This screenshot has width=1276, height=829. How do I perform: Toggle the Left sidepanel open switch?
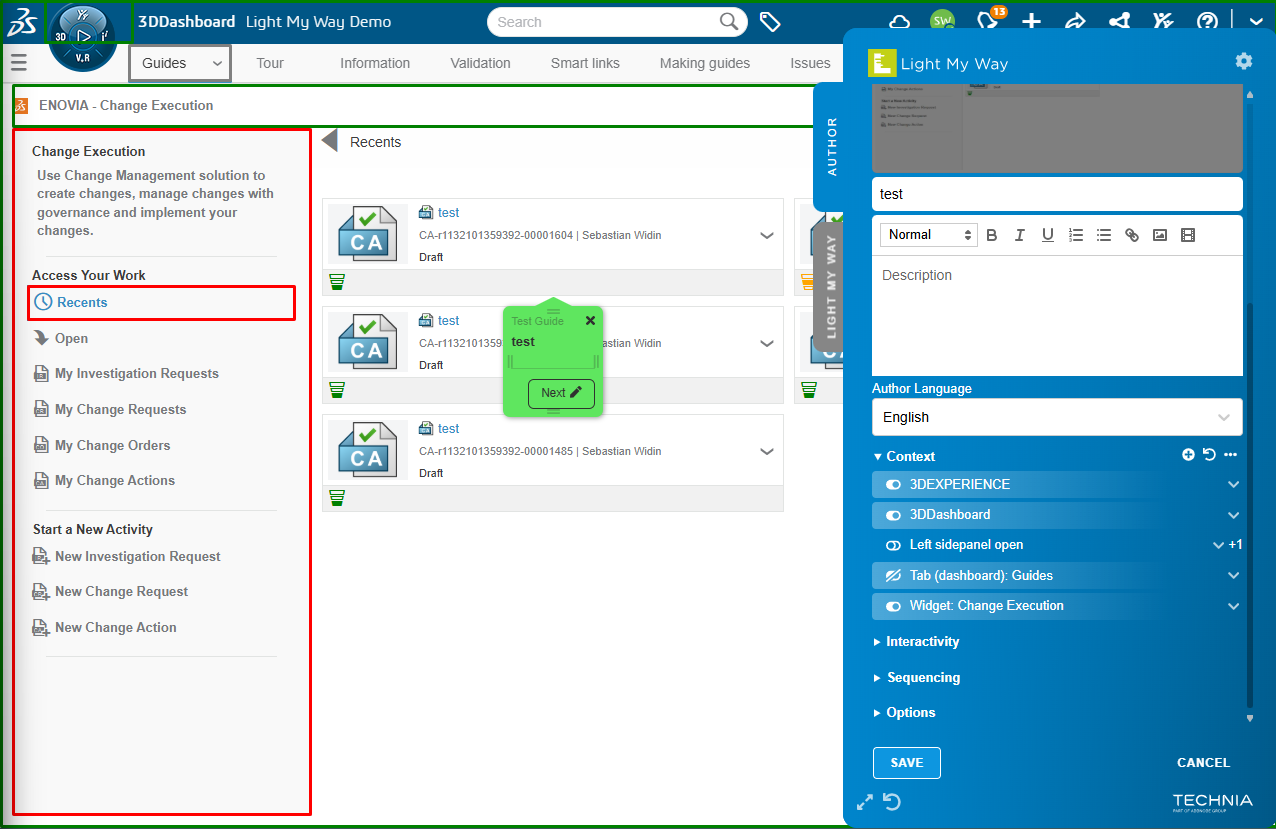894,545
